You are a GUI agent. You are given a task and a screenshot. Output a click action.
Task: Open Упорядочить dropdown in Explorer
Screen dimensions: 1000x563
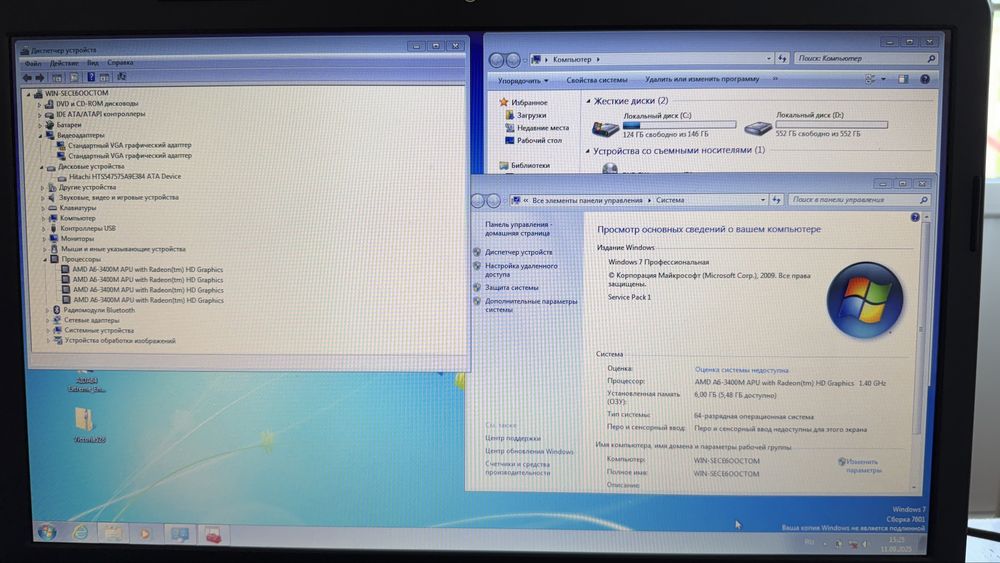pyautogui.click(x=523, y=81)
